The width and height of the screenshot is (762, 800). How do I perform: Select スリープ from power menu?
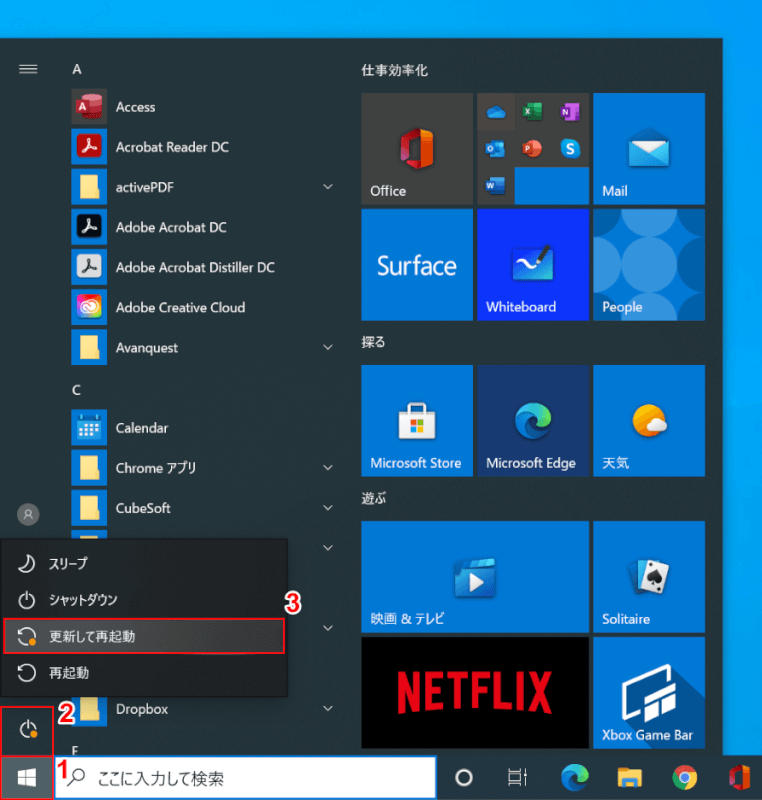[x=144, y=563]
